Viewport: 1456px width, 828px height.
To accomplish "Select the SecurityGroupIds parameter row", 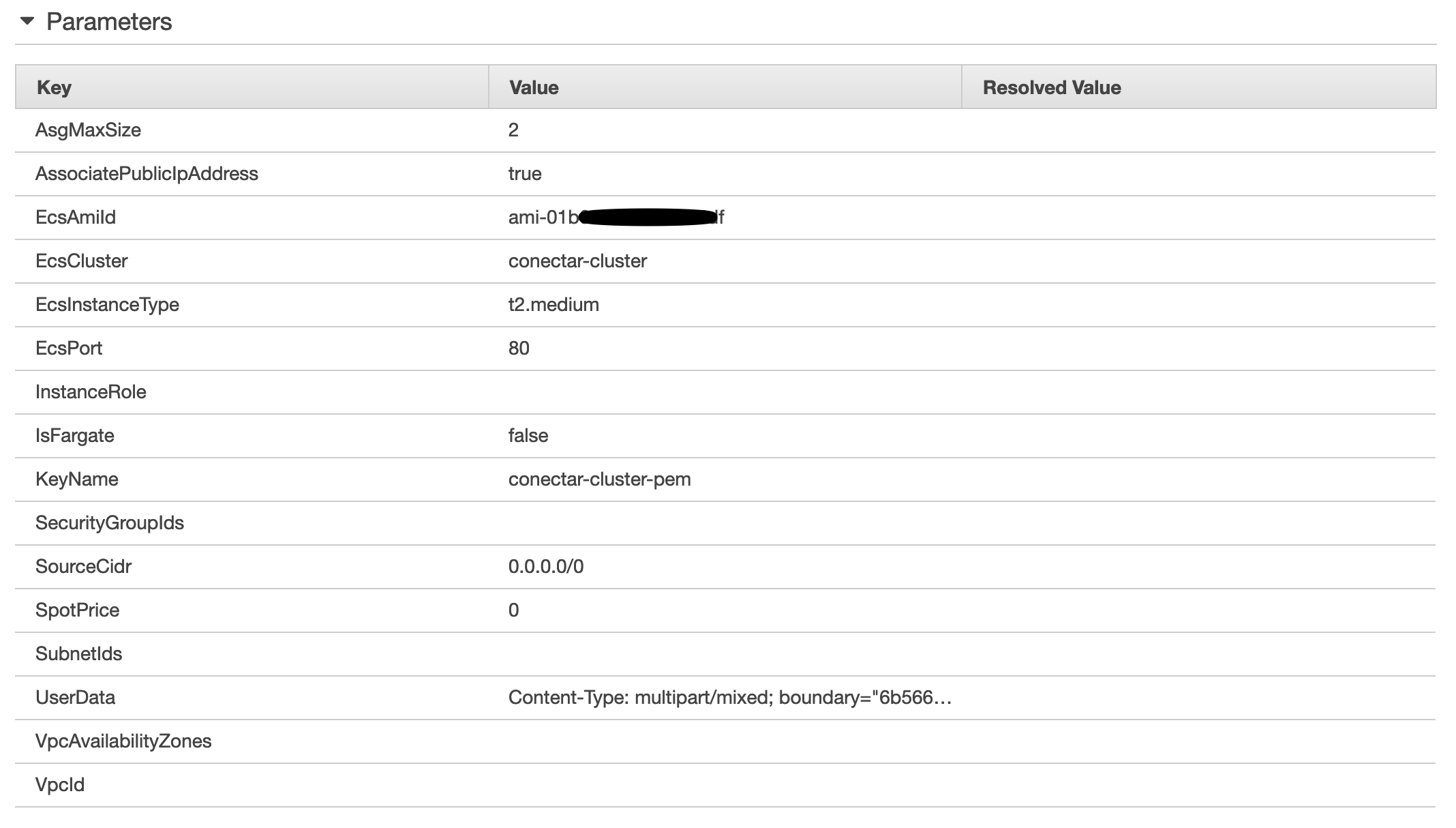I will point(110,522).
